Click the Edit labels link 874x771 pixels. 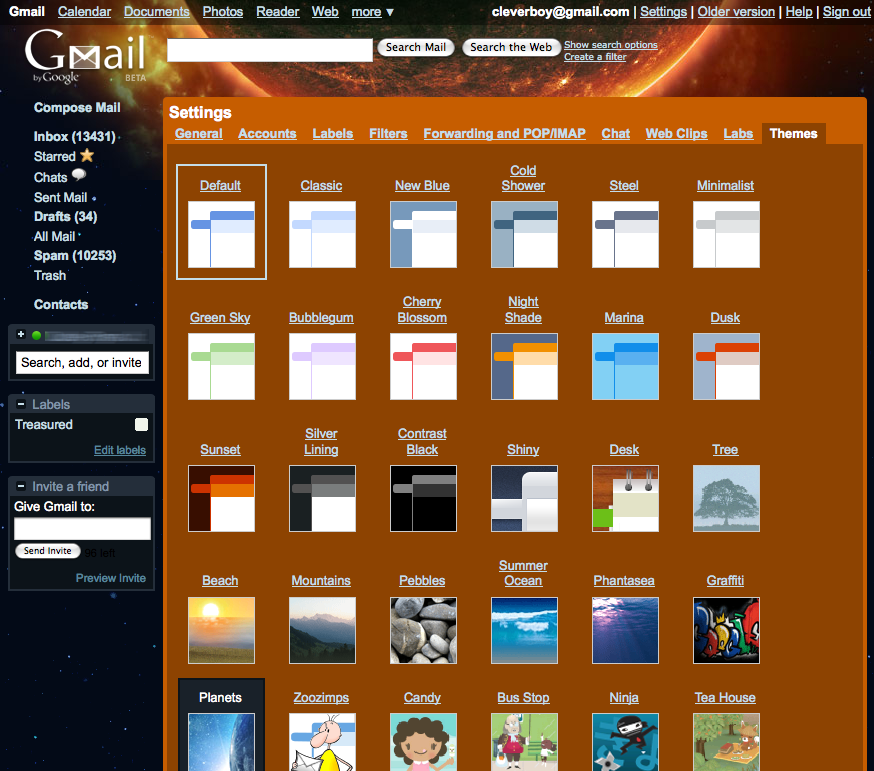[x=120, y=450]
